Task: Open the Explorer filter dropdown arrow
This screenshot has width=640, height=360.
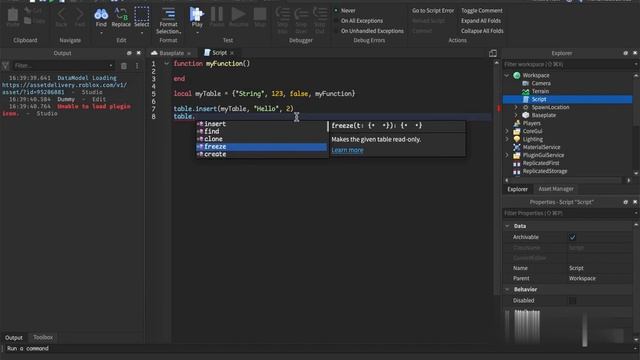Action: (x=636, y=64)
